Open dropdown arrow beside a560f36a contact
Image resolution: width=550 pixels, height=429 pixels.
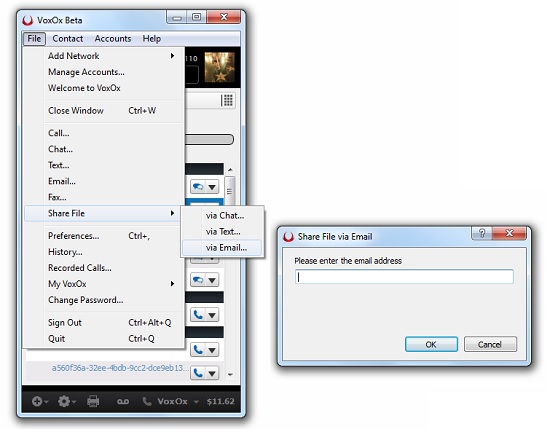(212, 374)
